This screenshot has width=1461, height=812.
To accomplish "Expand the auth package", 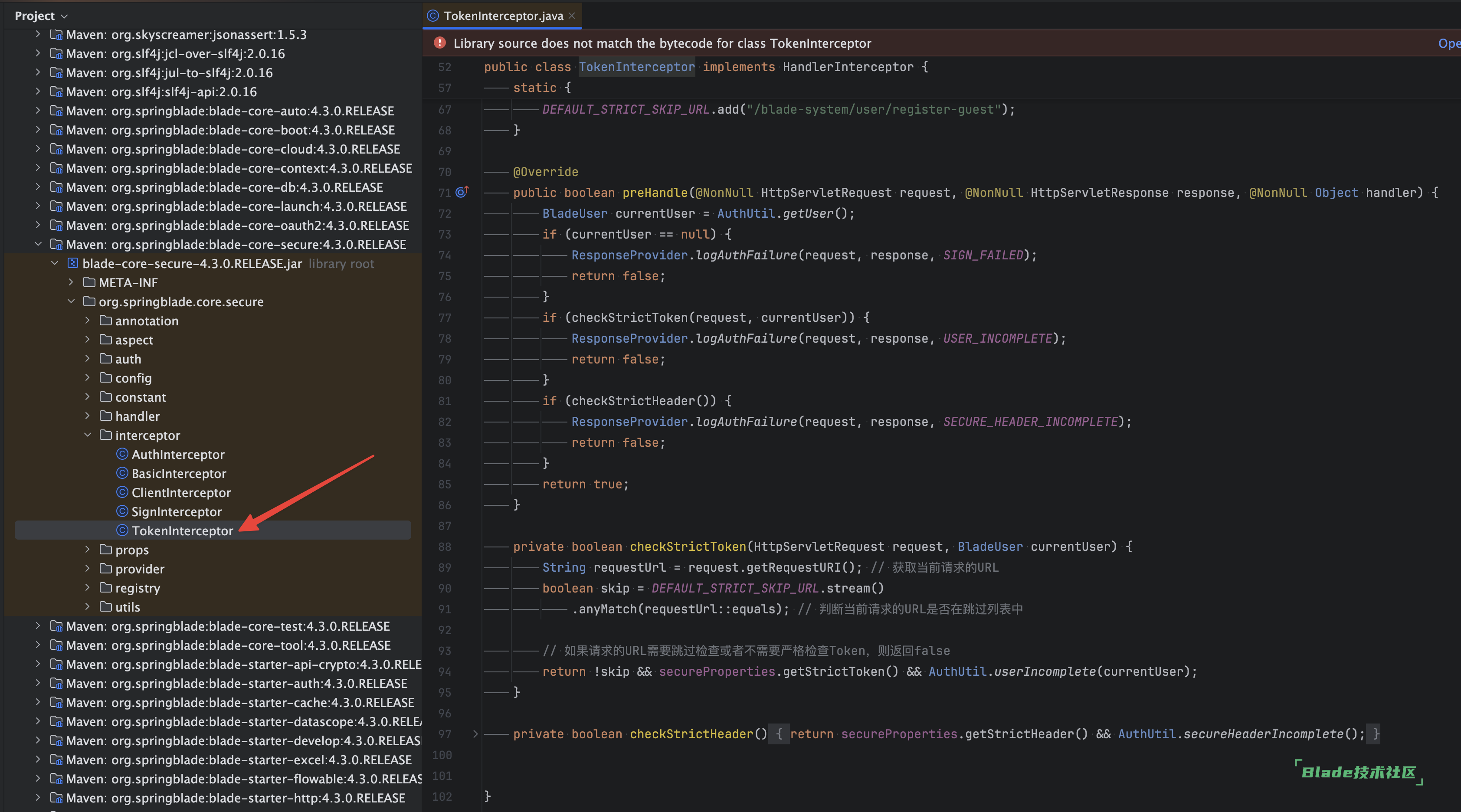I will coord(87,359).
